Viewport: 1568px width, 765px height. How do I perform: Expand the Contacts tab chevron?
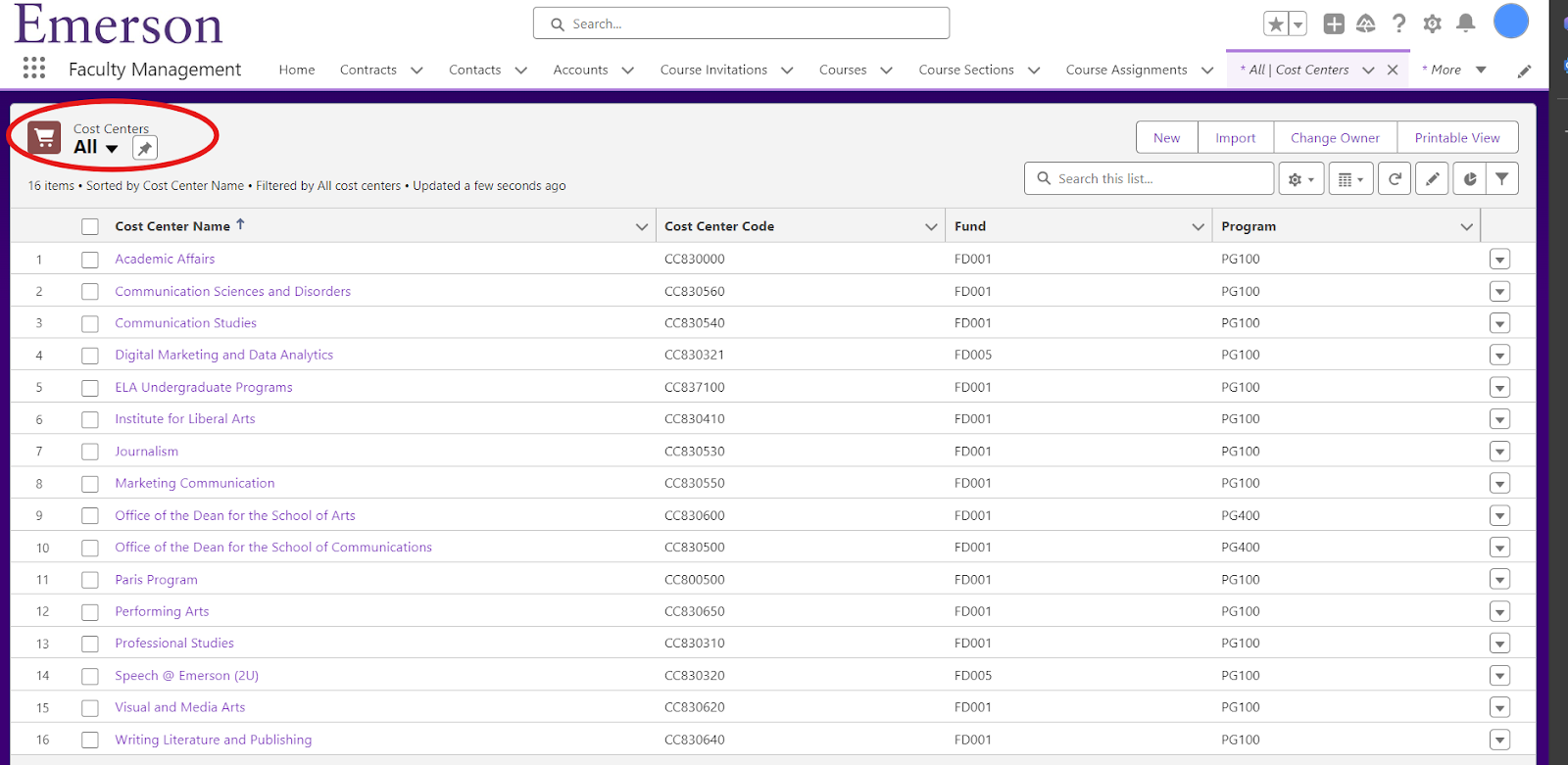[x=520, y=71]
